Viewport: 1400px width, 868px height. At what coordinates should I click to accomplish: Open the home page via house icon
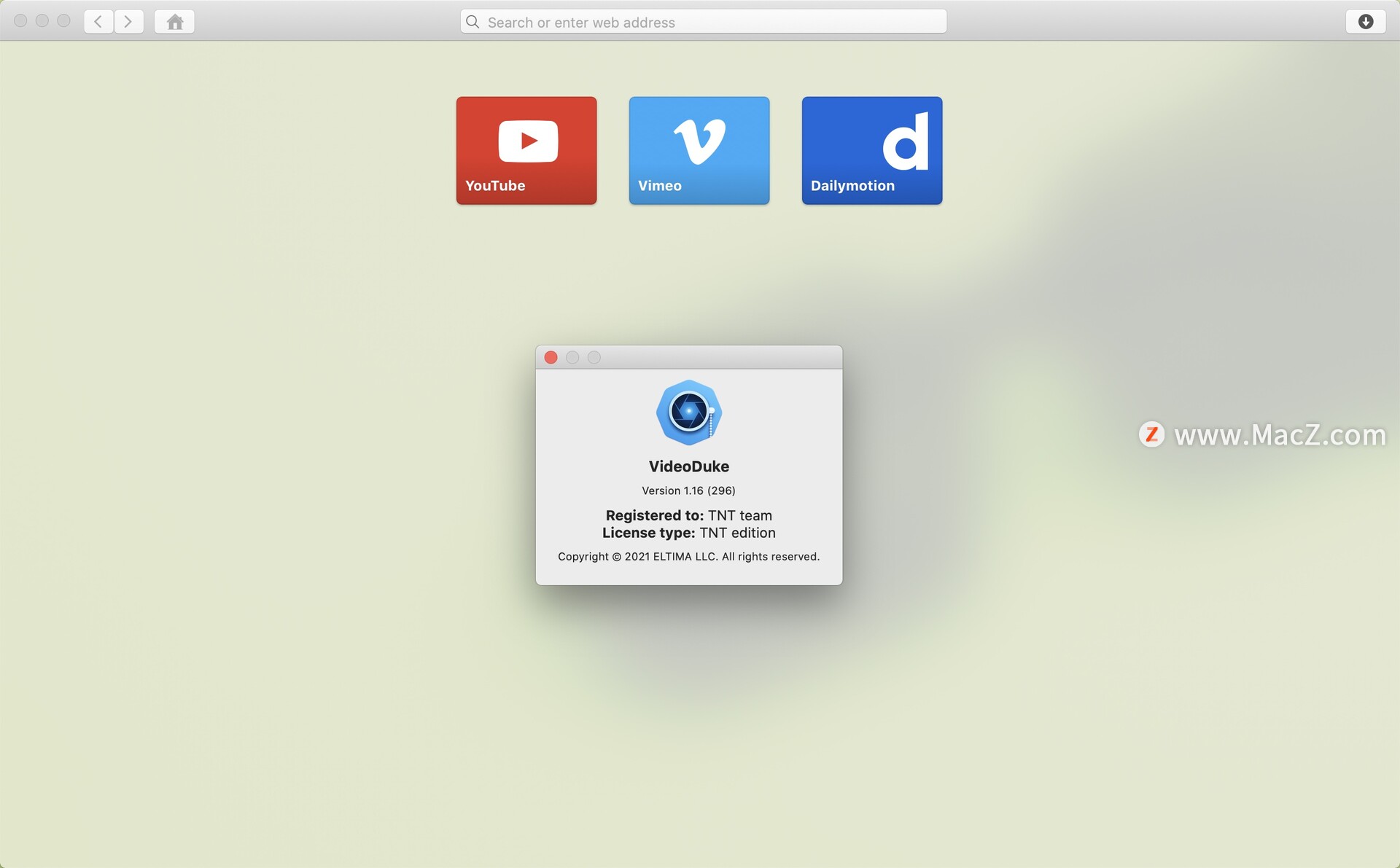[x=174, y=22]
